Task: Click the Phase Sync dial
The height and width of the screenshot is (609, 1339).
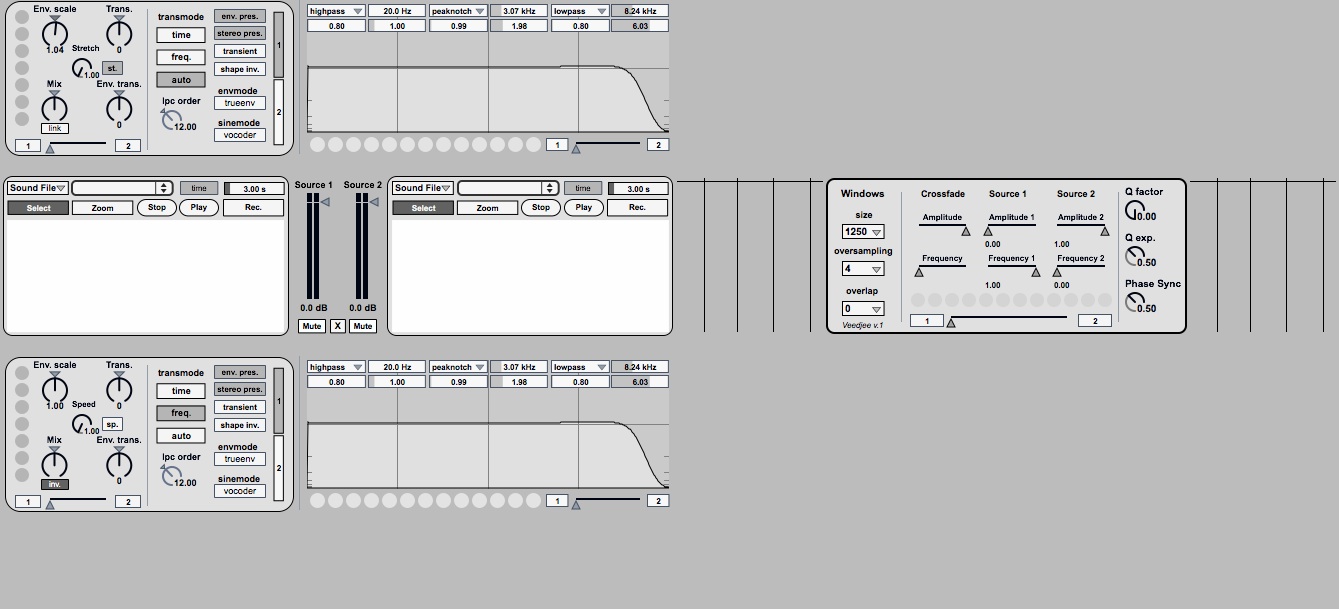Action: [x=1135, y=302]
